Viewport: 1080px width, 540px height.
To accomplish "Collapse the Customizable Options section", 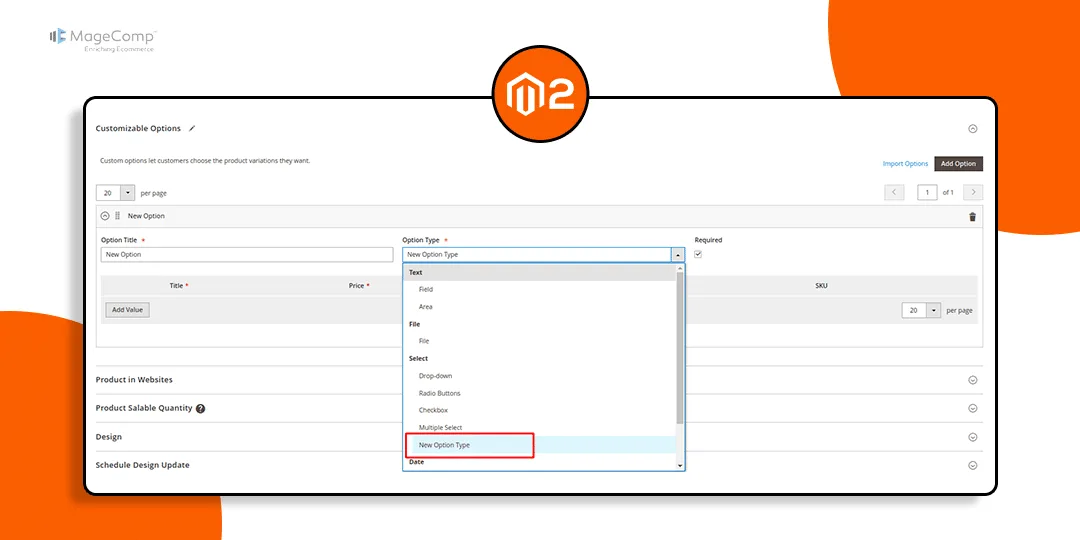I will pos(973,128).
